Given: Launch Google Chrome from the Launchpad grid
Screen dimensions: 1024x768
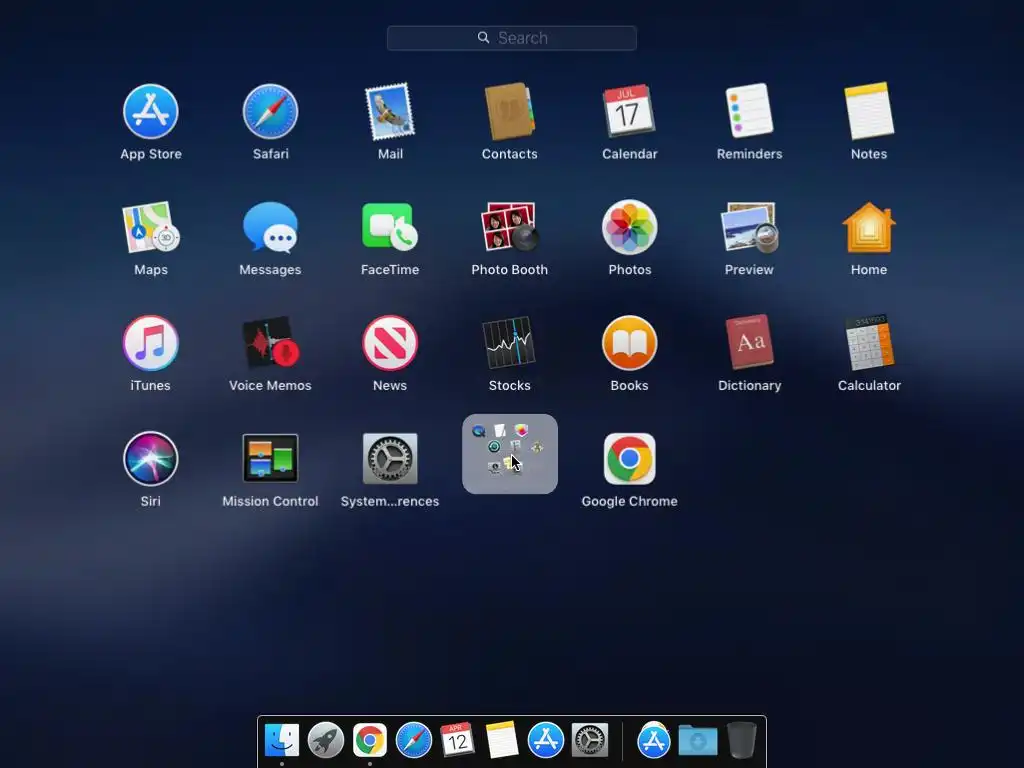Looking at the screenshot, I should coord(629,458).
